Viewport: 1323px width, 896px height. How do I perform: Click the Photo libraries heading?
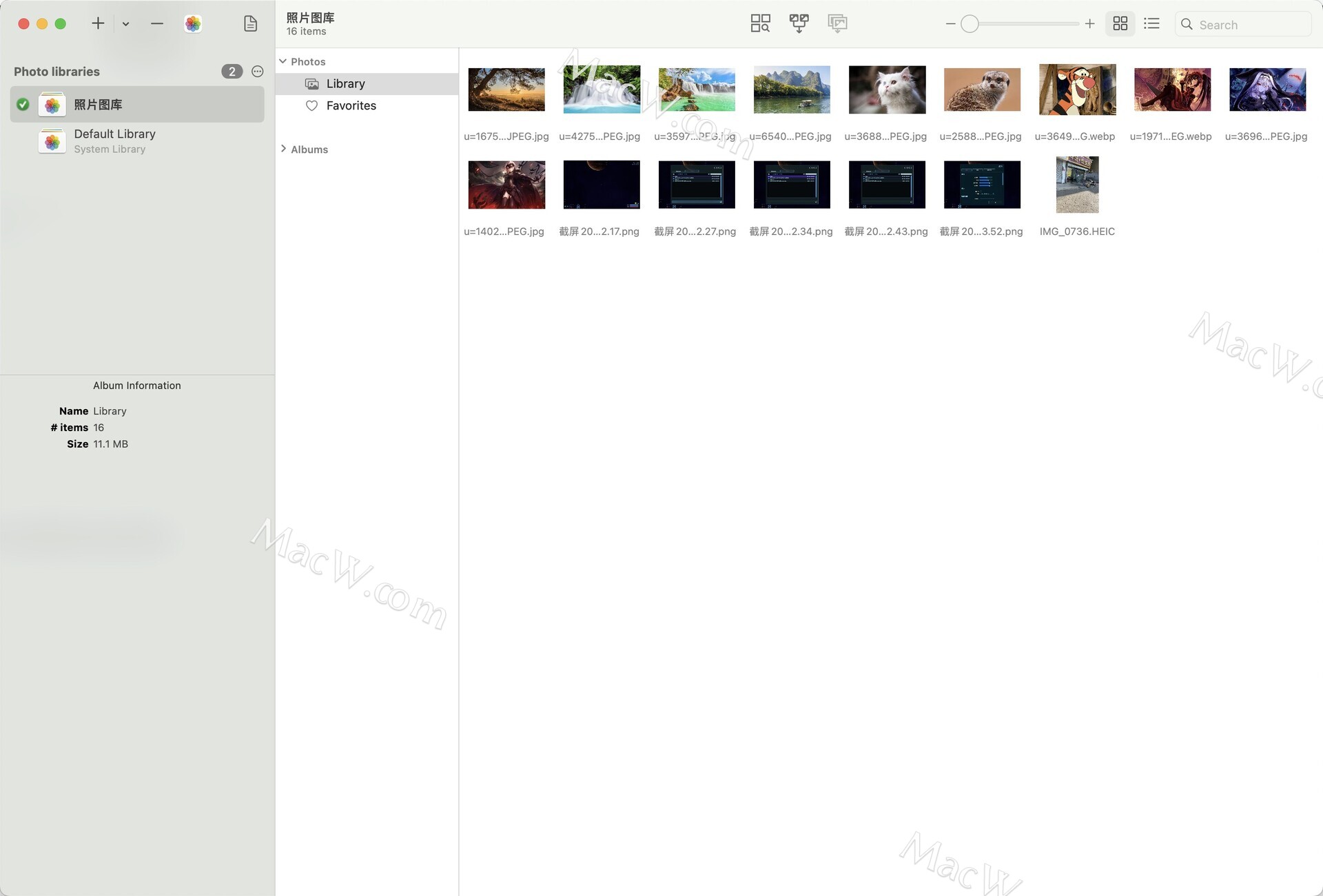[57, 72]
